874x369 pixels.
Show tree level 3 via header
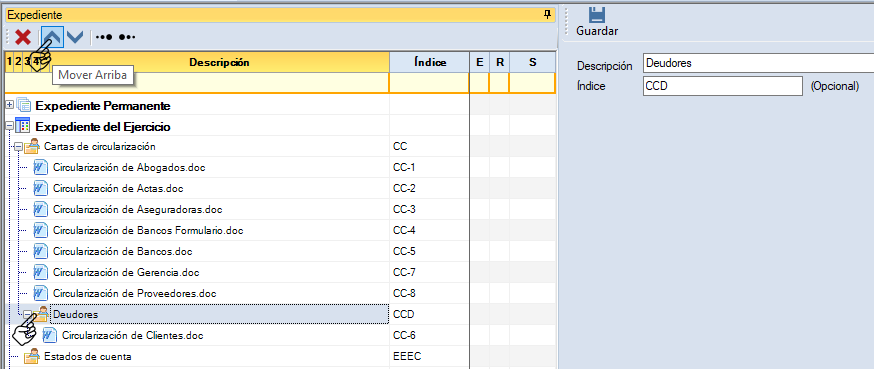point(26,62)
